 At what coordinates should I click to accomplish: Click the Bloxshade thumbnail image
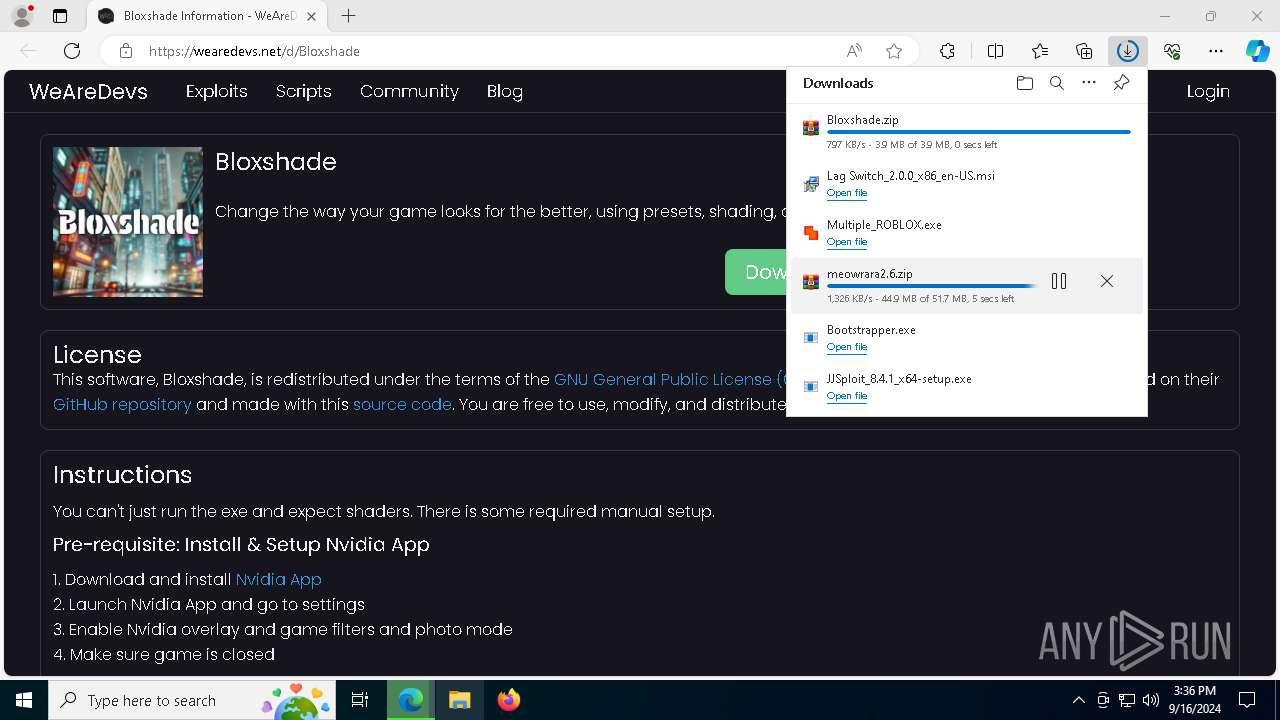coord(128,222)
